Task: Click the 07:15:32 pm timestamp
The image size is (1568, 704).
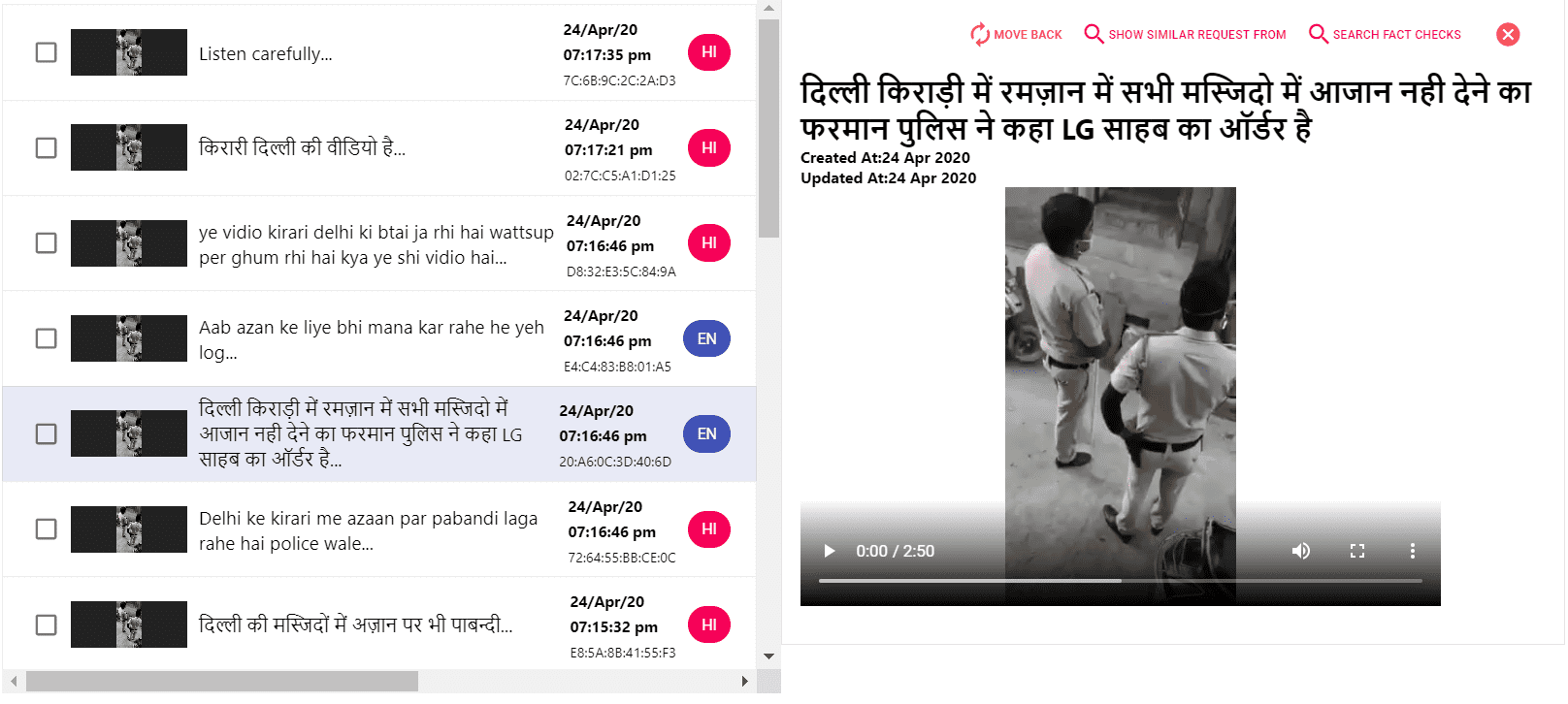Action: (614, 627)
